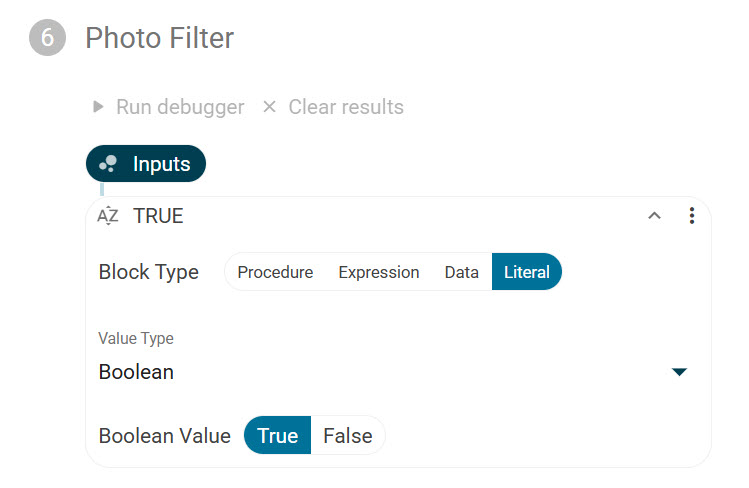Switch Block Type to Procedure
Viewport: 749px width, 488px height.
point(275,272)
